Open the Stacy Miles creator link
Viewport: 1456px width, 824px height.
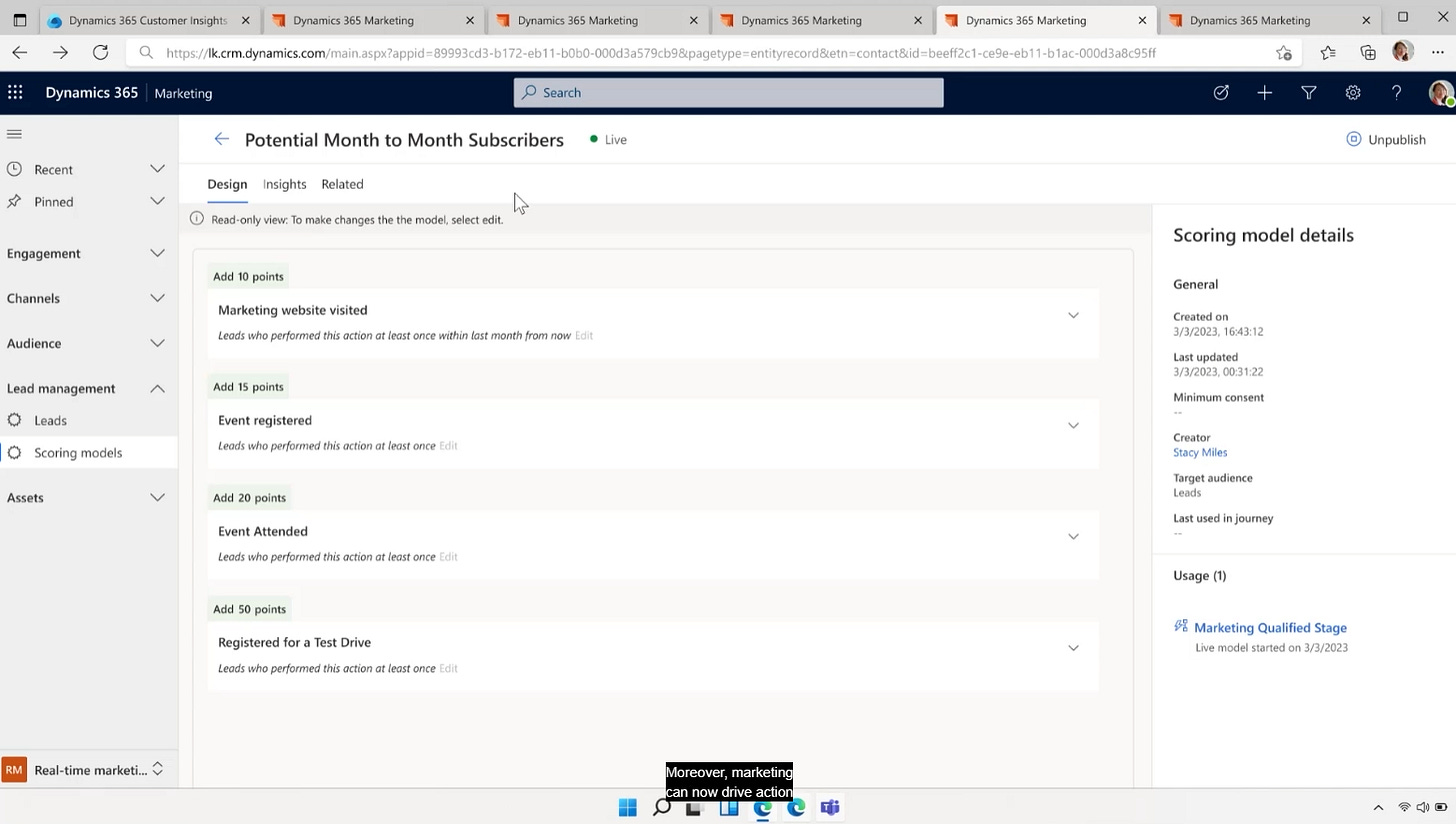point(1200,452)
